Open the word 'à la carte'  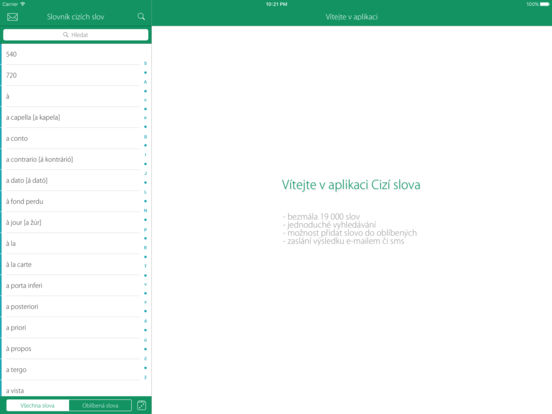tap(72, 264)
